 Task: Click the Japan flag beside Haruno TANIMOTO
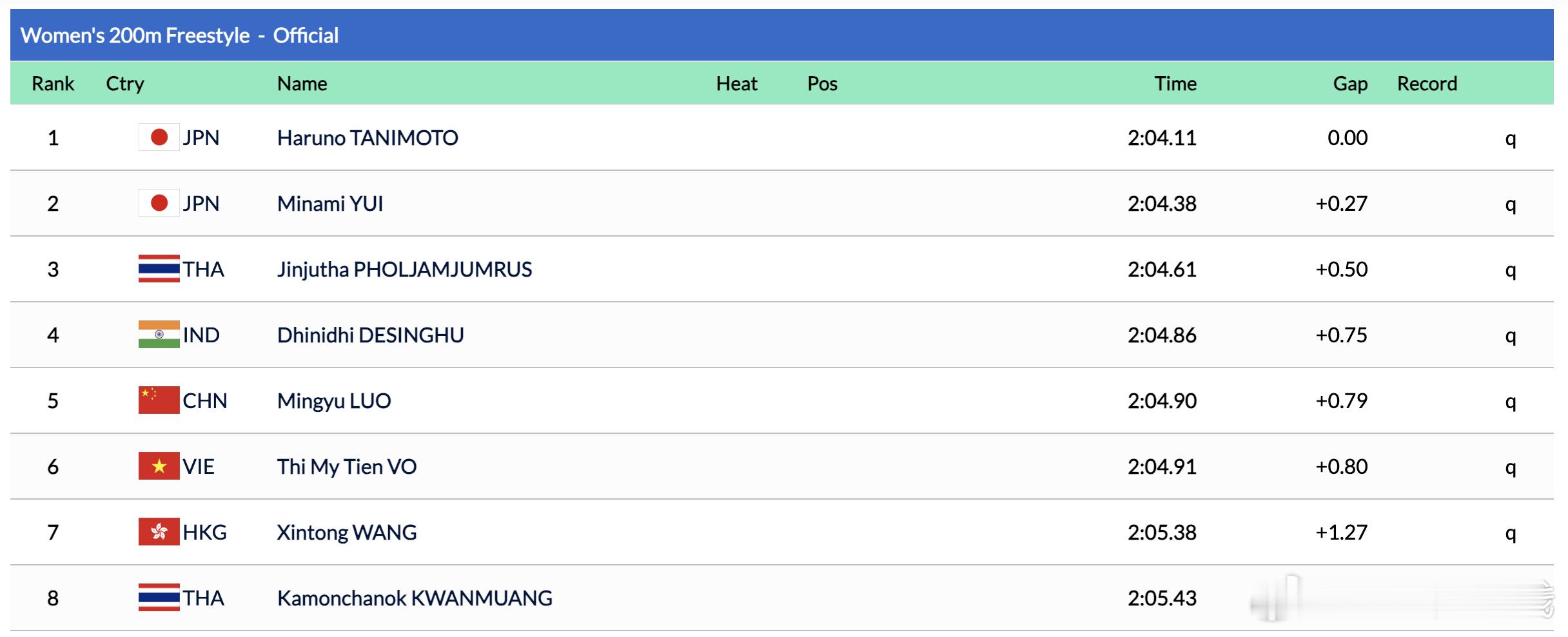[159, 137]
